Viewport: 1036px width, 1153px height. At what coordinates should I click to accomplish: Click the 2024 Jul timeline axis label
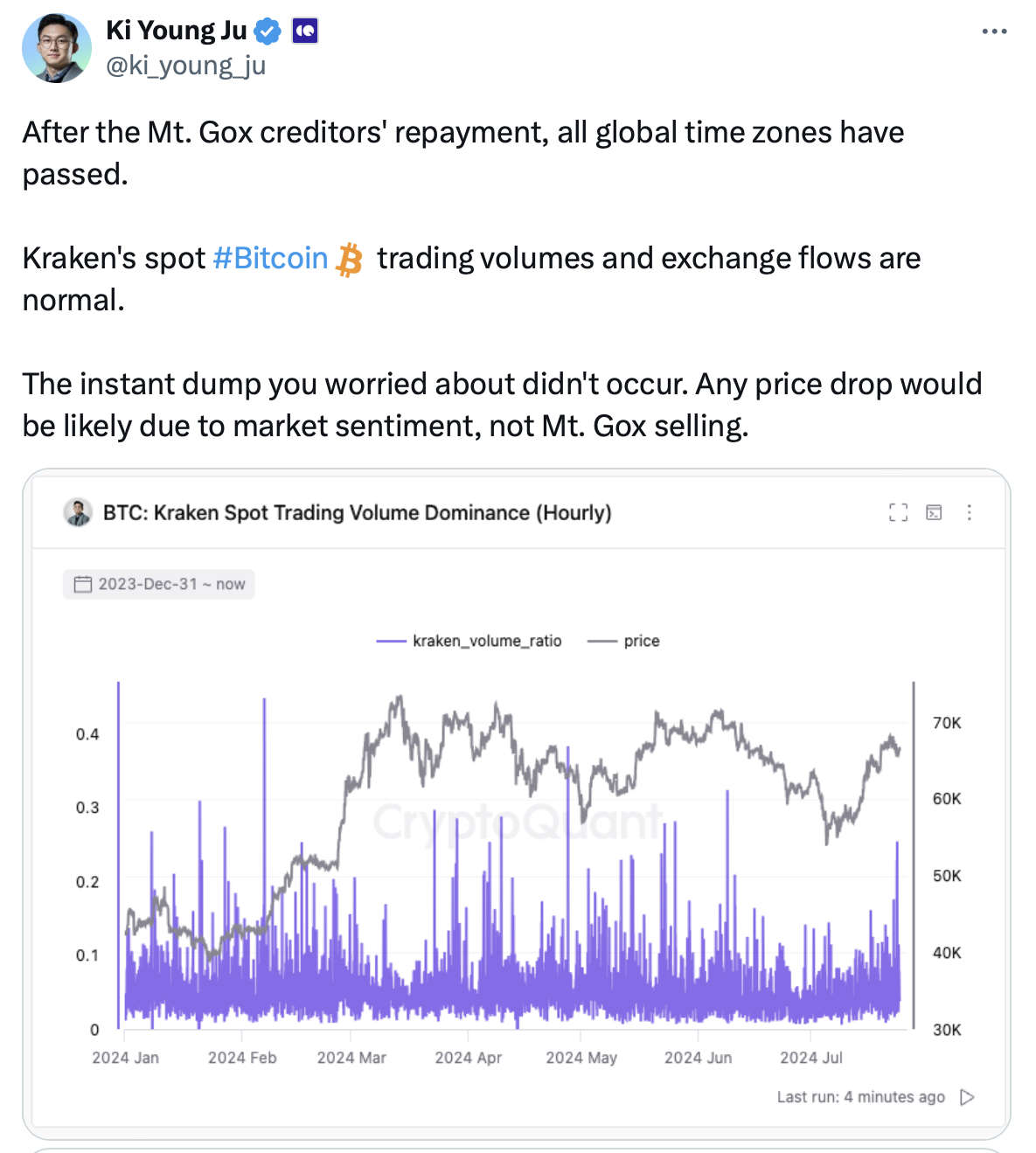tap(811, 1058)
